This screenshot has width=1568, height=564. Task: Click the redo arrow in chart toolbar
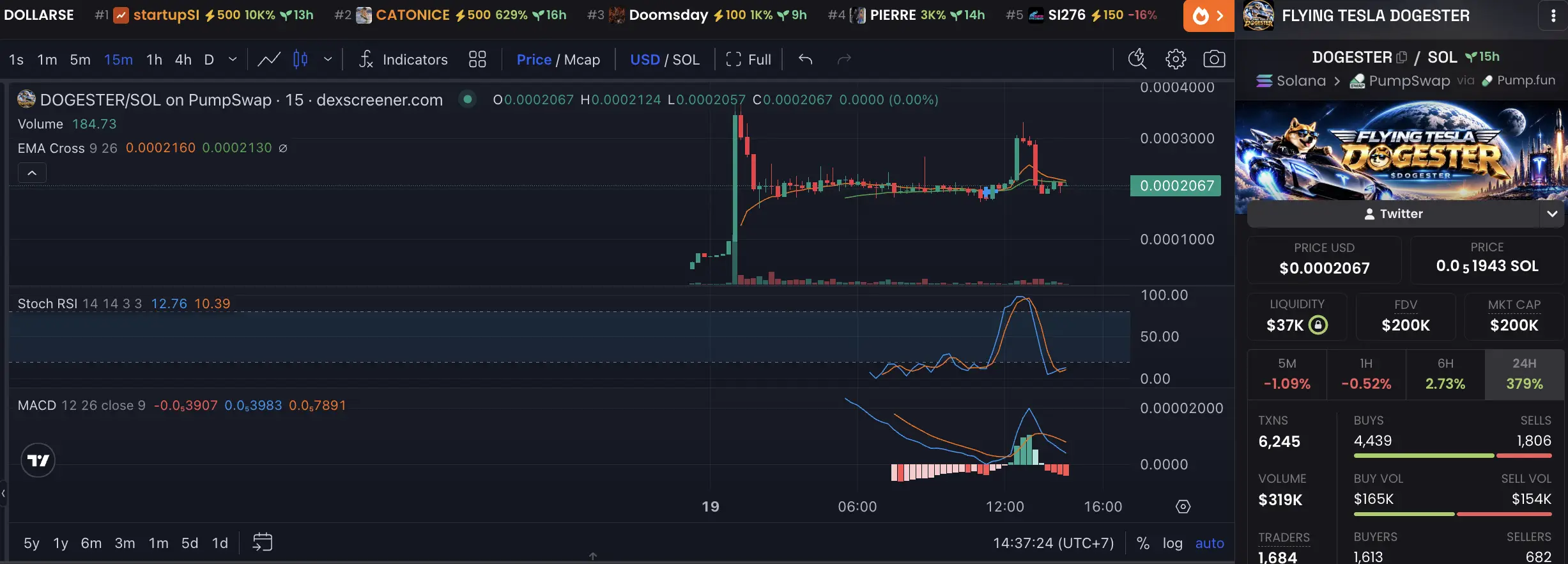tap(844, 59)
